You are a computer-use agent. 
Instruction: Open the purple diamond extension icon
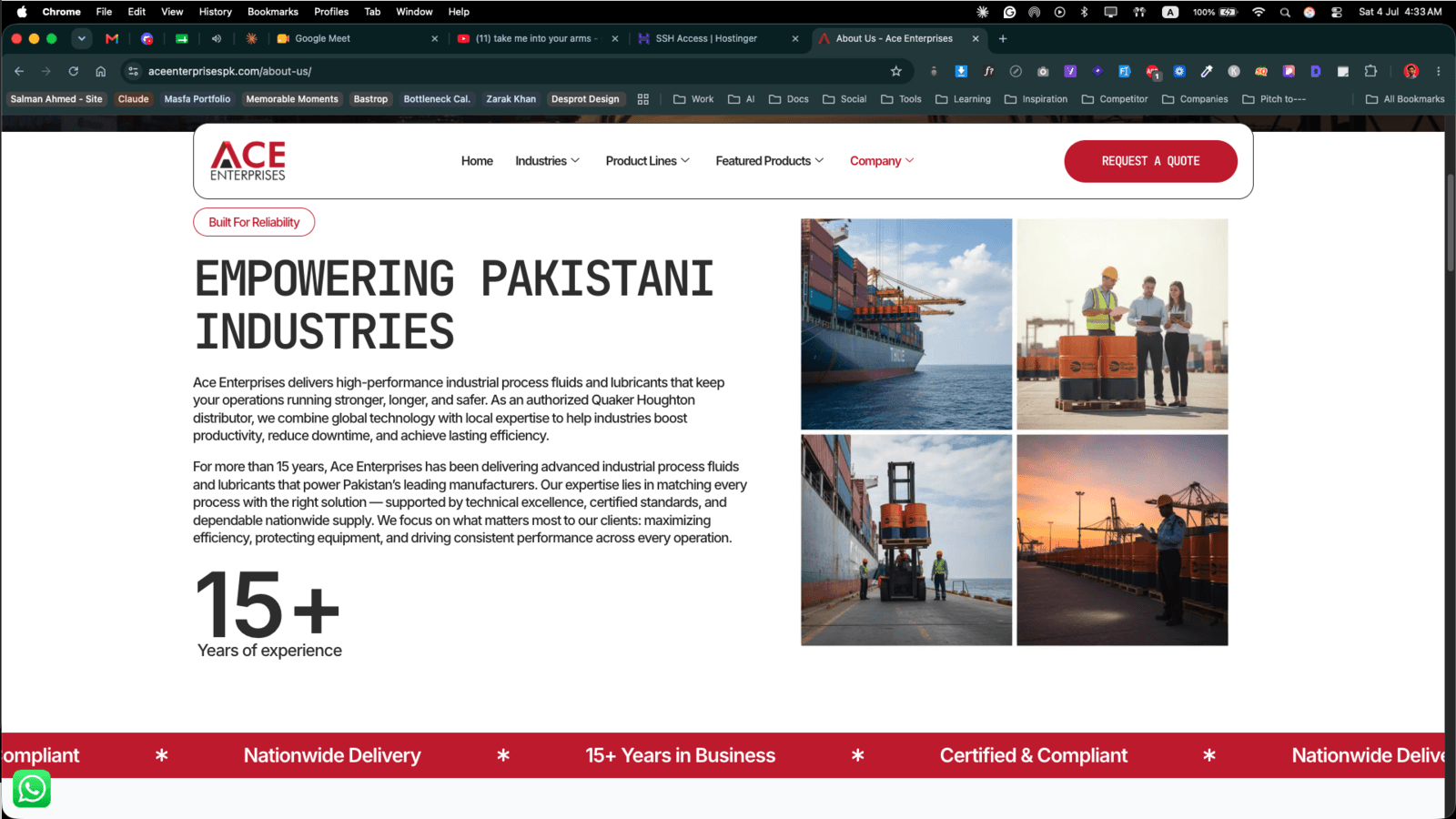1097,71
